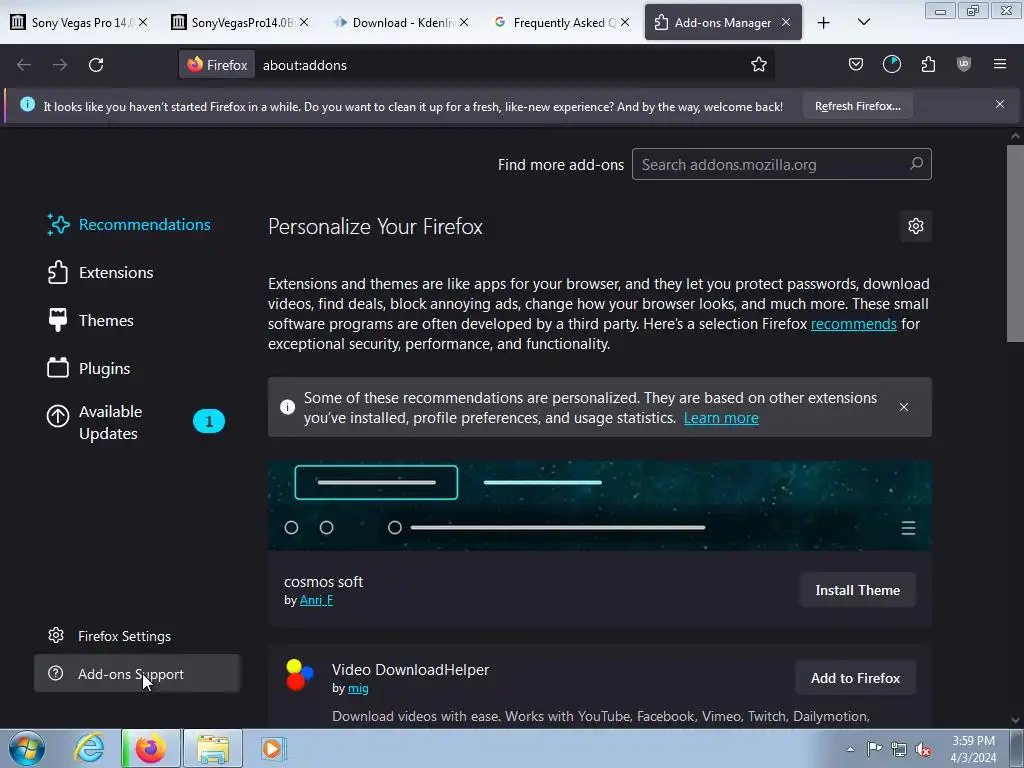Open a new tab with the plus button
Viewport: 1024px width, 768px height.
(824, 23)
